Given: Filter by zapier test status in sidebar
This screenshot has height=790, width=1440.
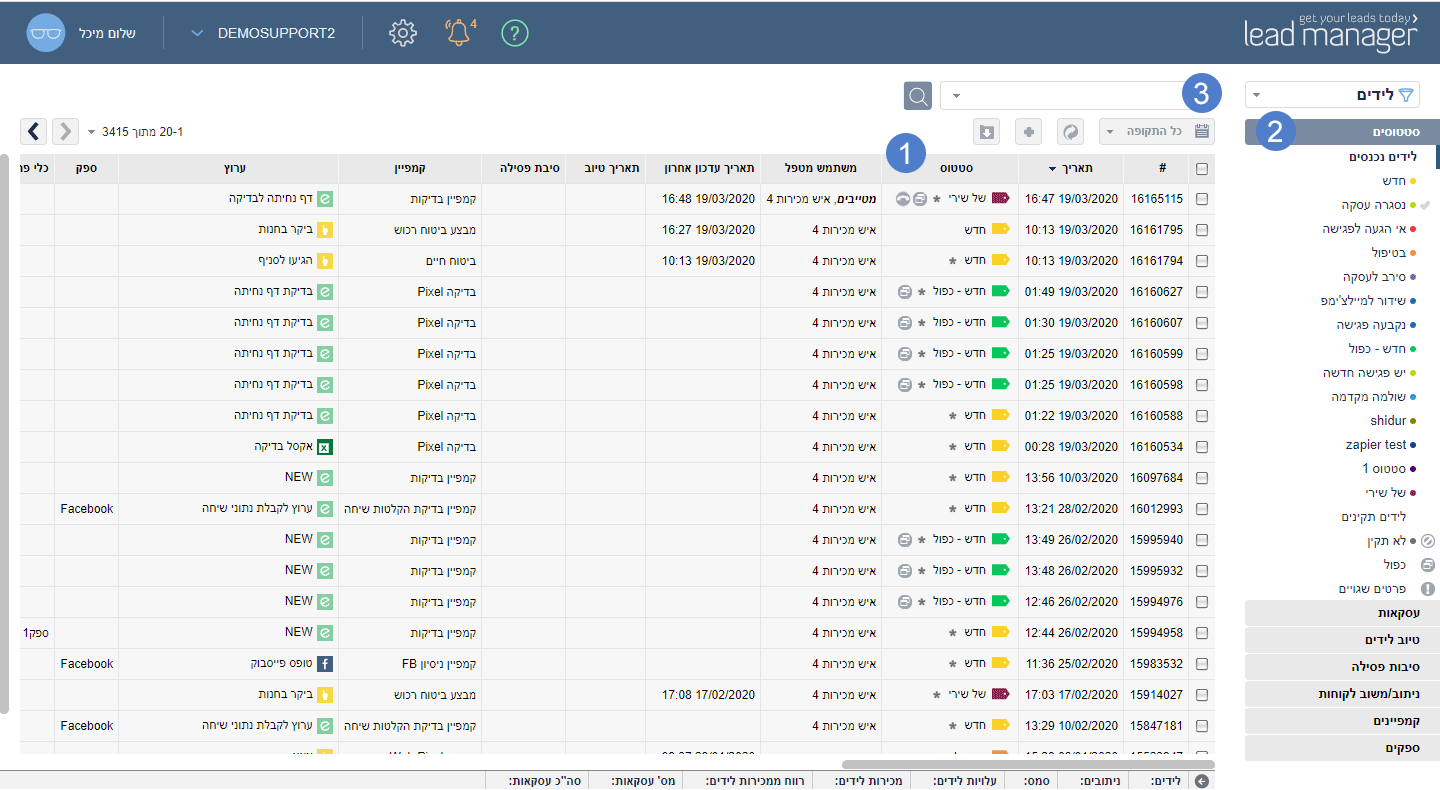Looking at the screenshot, I should (x=1376, y=445).
